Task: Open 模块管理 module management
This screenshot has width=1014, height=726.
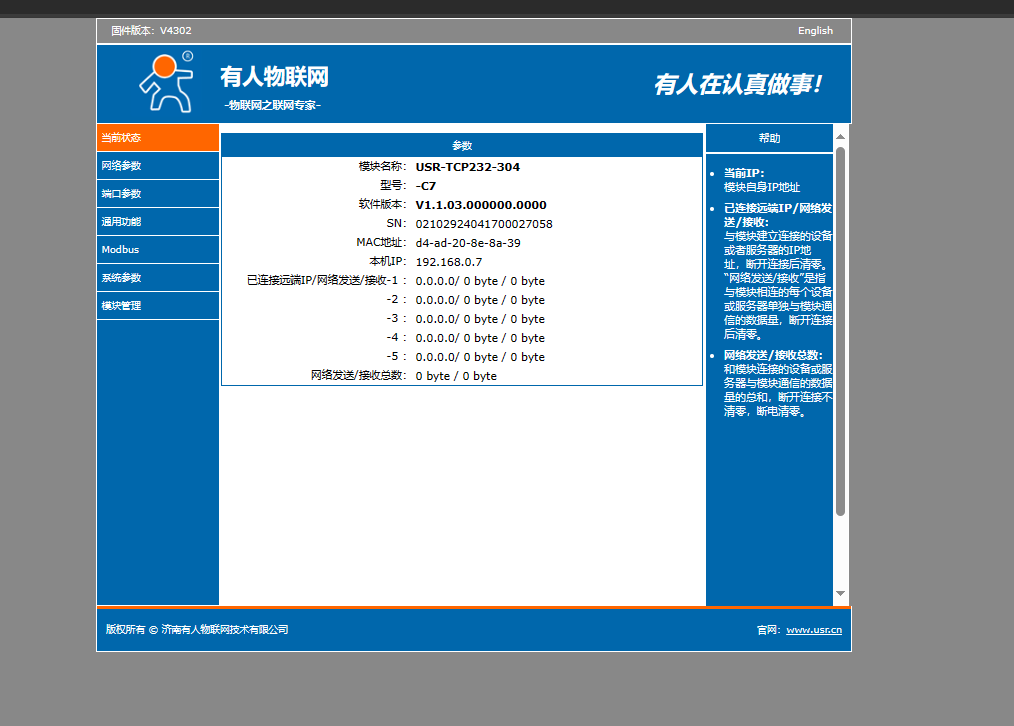Action: coord(157,306)
